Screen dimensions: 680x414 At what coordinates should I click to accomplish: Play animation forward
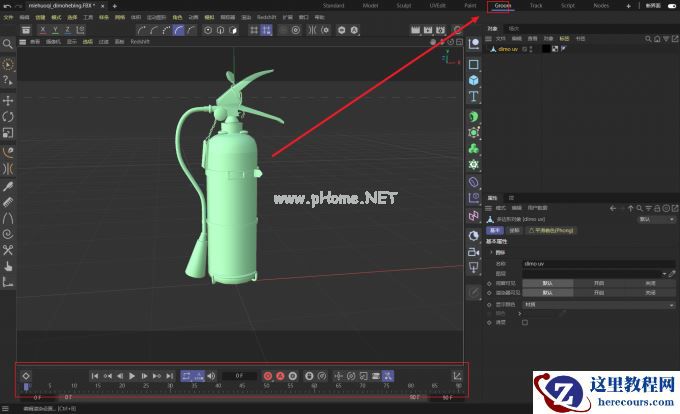tap(132, 376)
